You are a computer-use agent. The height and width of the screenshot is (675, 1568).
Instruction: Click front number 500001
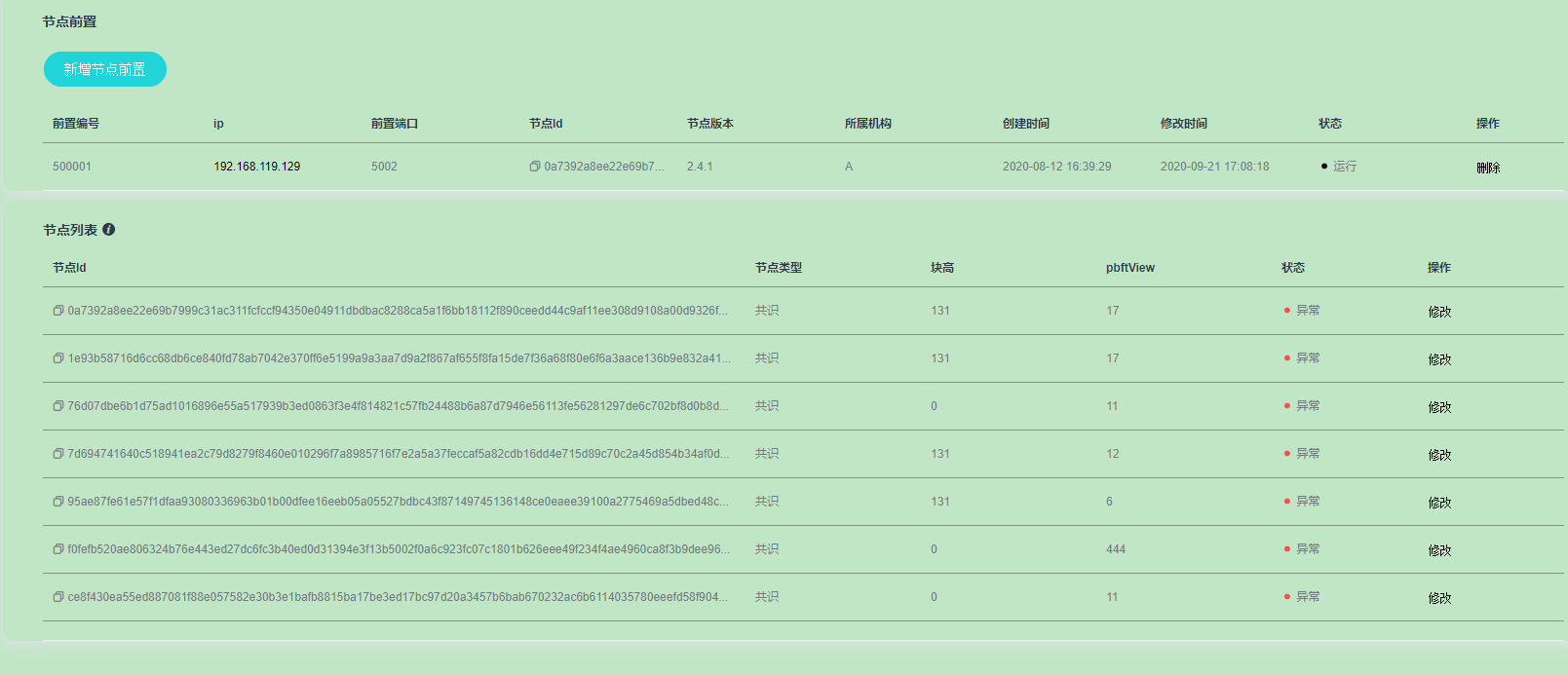pos(72,167)
